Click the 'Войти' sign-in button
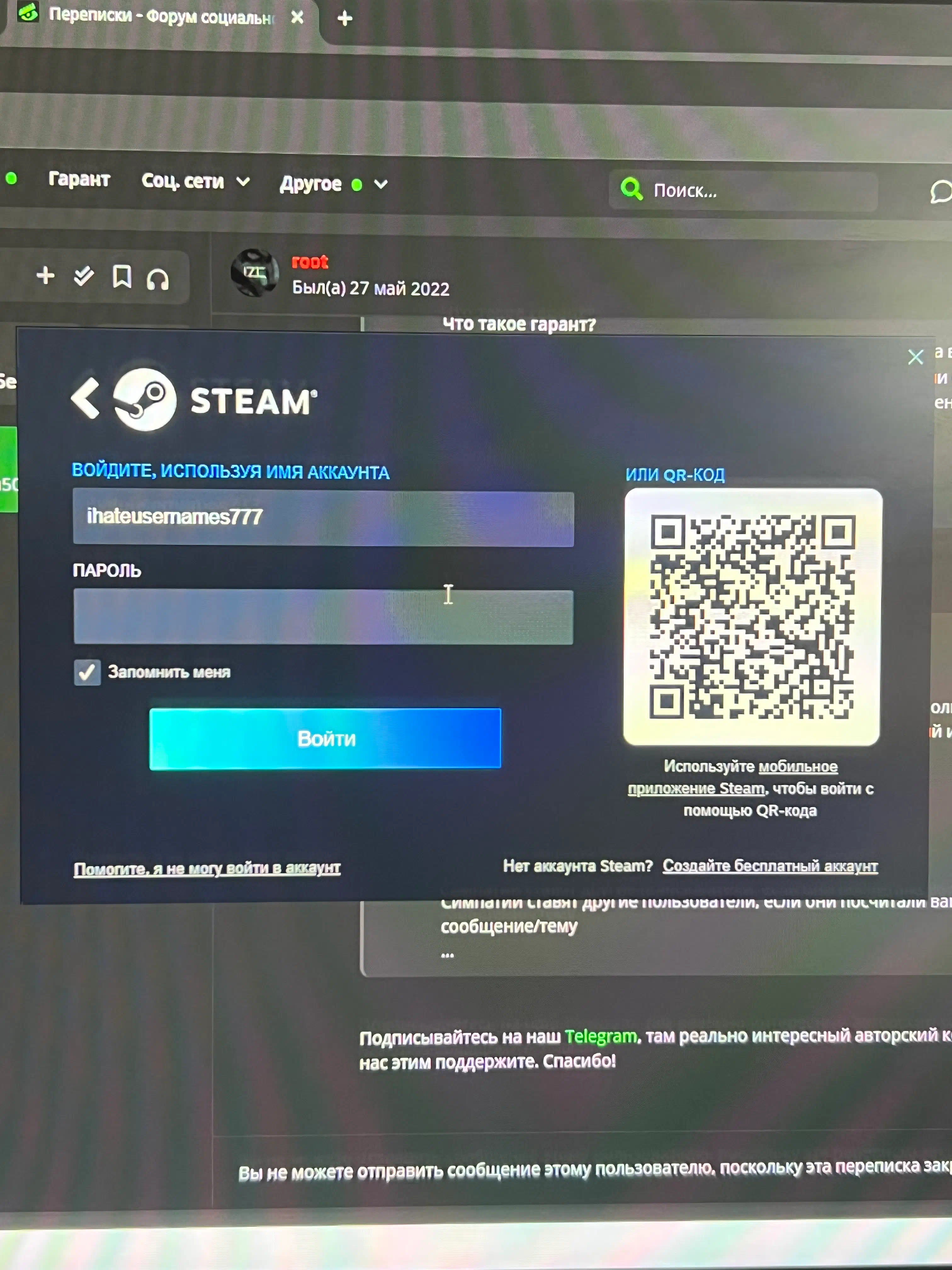This screenshot has width=952, height=1270. pos(325,738)
